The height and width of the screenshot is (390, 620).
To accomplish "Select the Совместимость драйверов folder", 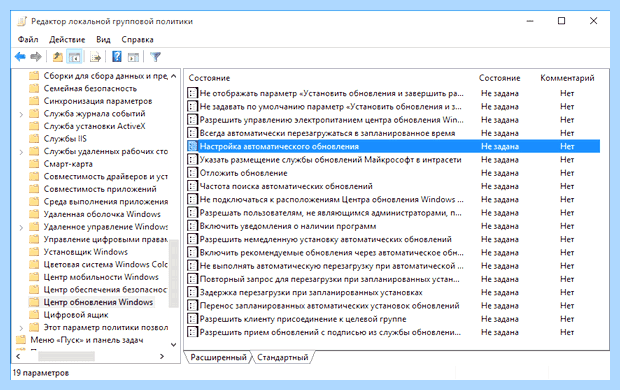I will [106, 176].
